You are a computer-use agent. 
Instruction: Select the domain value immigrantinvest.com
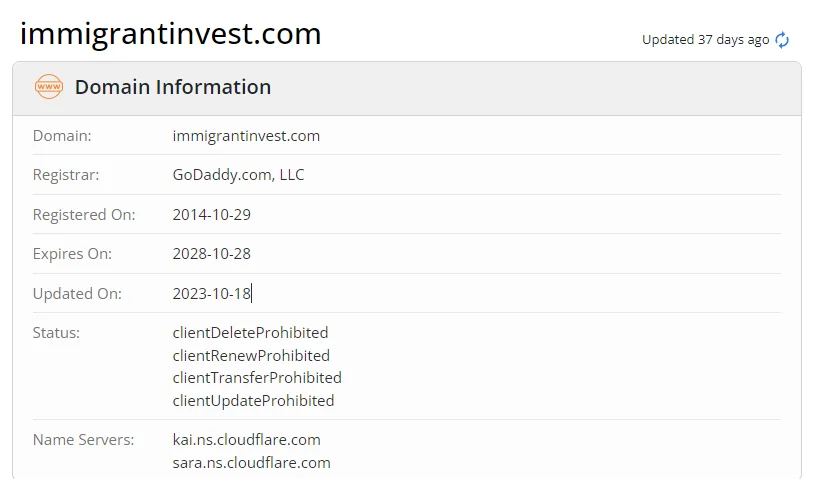246,136
